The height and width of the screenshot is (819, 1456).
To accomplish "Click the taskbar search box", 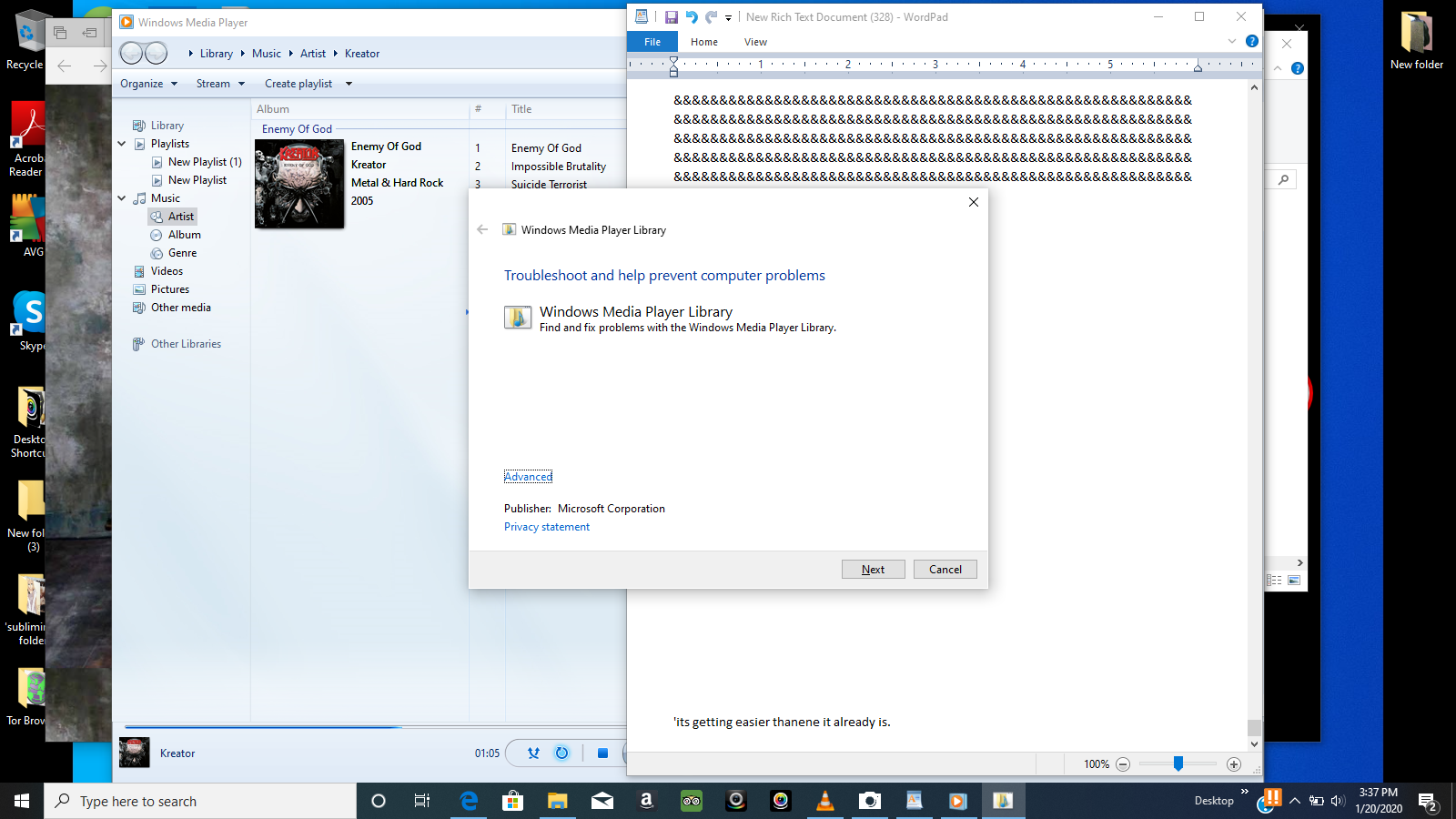I will point(200,801).
